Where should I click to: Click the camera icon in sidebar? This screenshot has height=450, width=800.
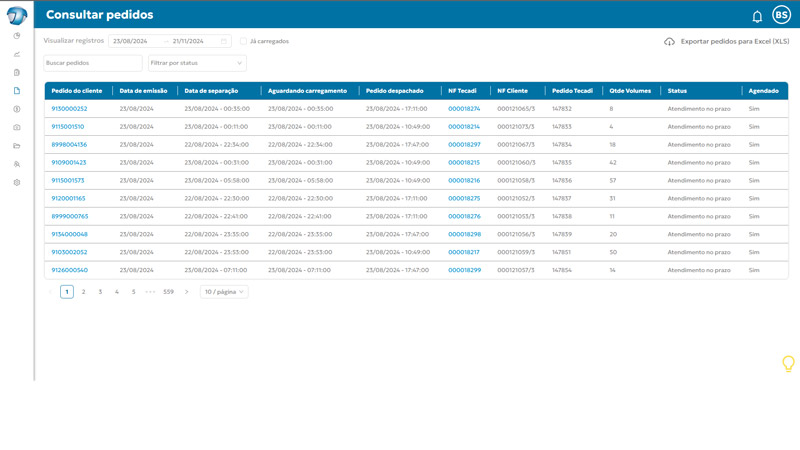pos(17,127)
